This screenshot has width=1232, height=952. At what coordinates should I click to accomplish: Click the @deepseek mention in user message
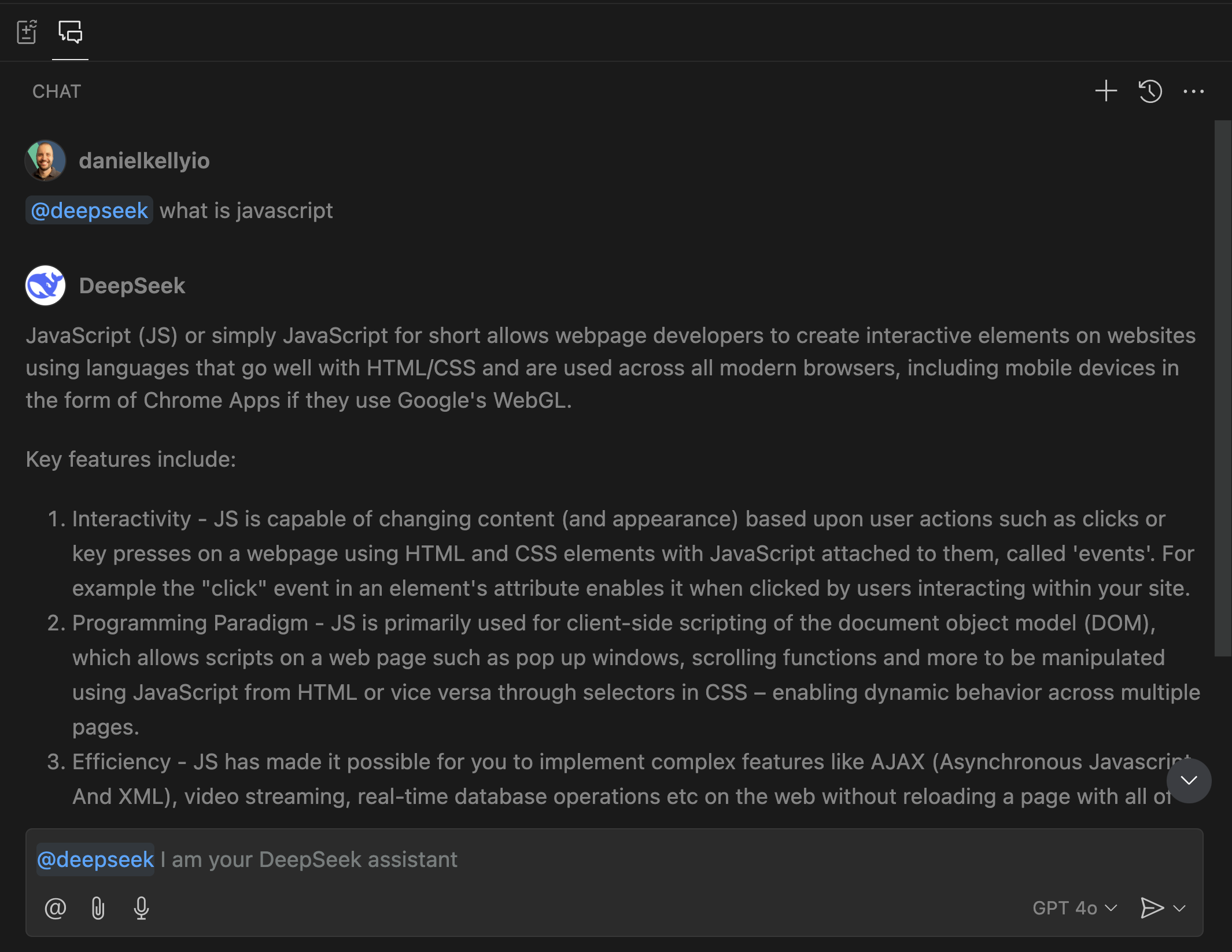coord(90,211)
